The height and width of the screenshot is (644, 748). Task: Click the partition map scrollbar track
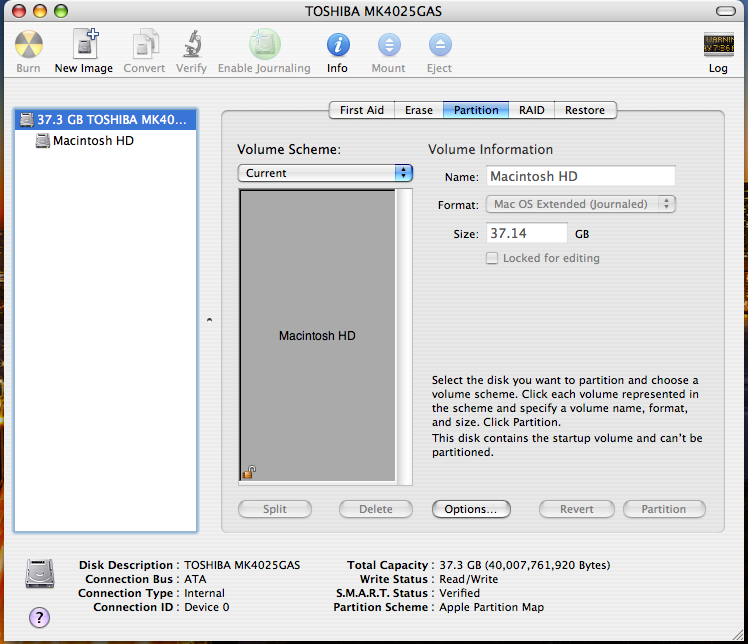coord(404,336)
